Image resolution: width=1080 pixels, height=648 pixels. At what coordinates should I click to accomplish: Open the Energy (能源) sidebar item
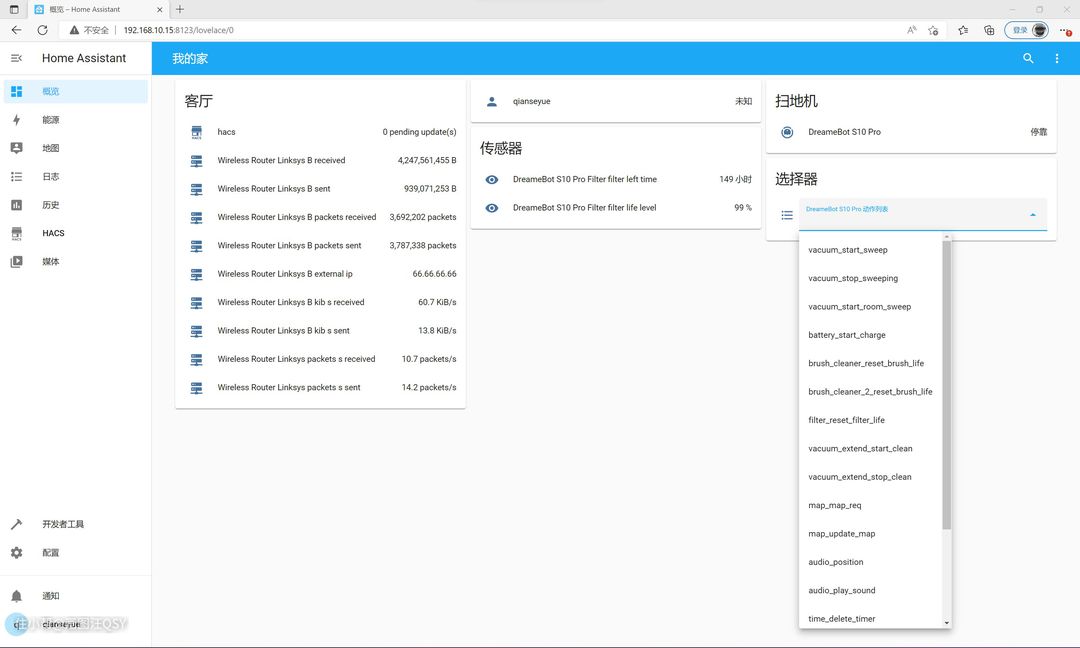tap(50, 120)
